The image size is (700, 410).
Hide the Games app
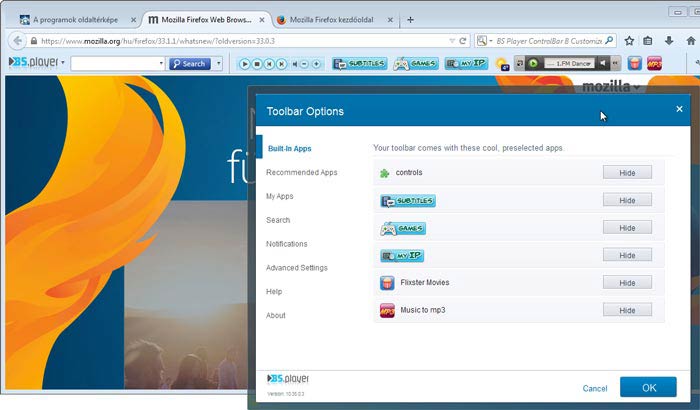[627, 228]
